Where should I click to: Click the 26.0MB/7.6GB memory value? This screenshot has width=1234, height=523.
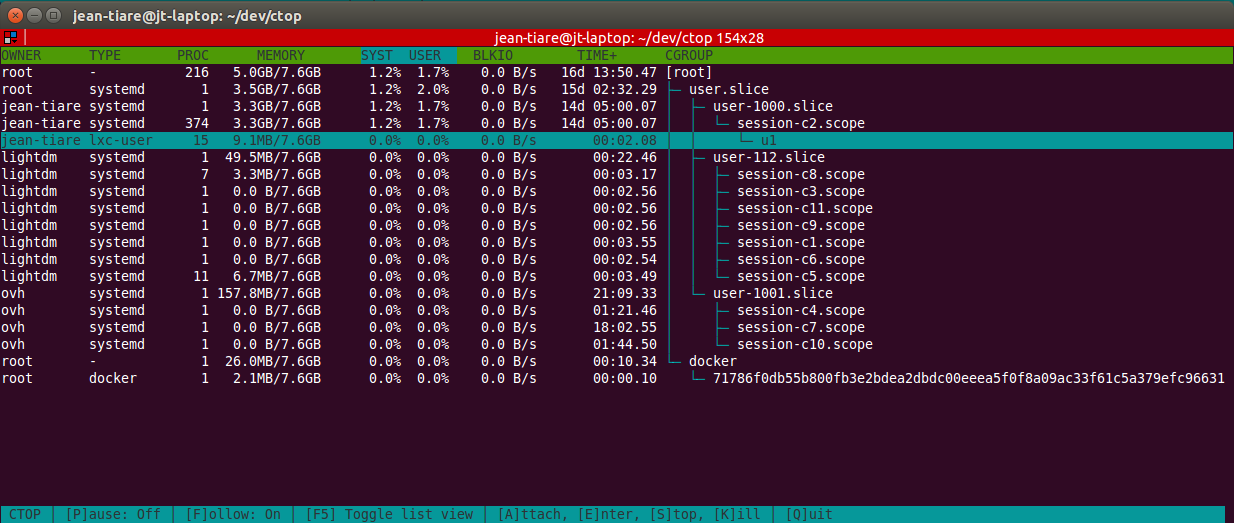[x=273, y=361]
